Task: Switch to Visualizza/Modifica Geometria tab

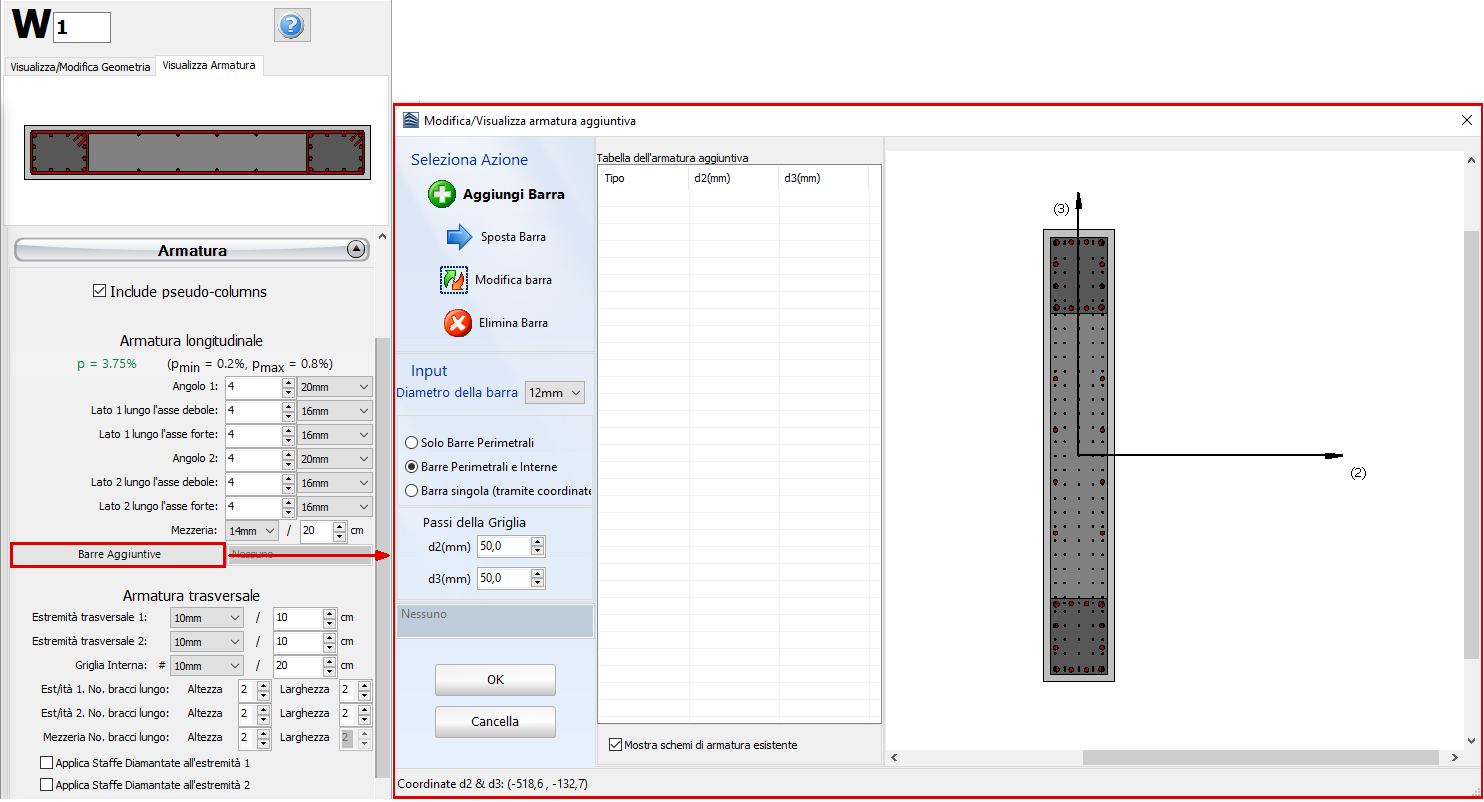Action: pos(79,67)
